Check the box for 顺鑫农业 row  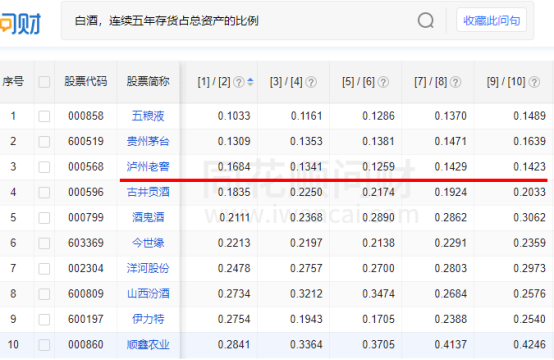pos(44,345)
